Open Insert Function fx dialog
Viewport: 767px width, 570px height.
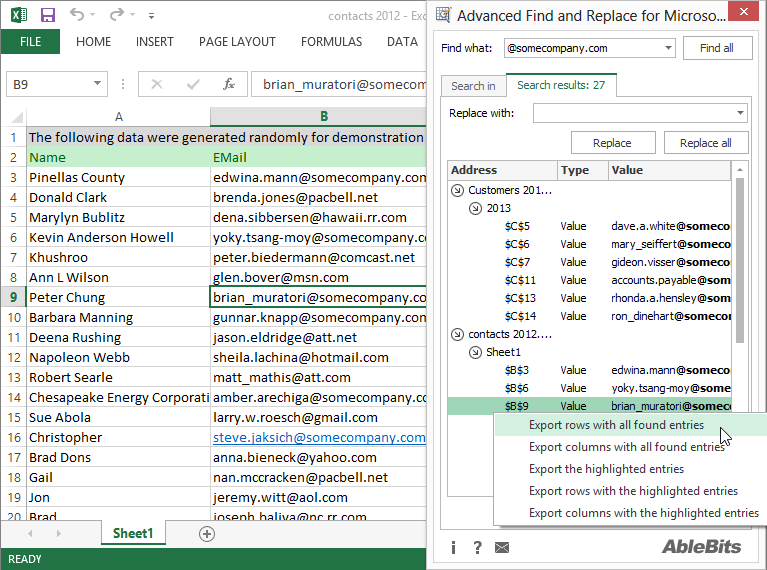228,84
